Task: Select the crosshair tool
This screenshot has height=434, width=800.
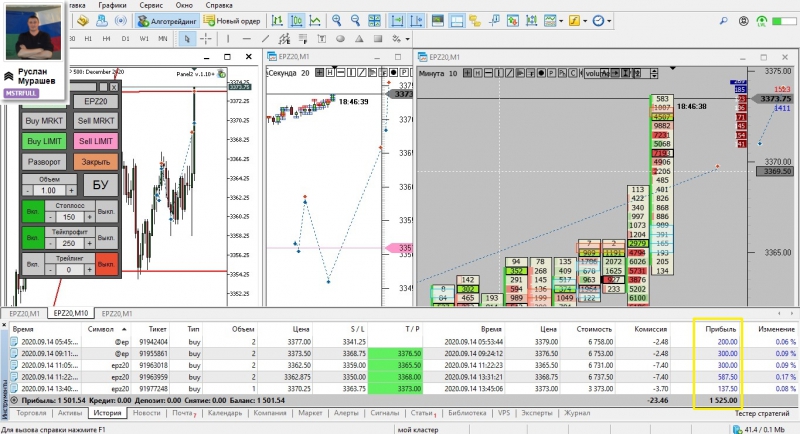Action: pos(205,39)
